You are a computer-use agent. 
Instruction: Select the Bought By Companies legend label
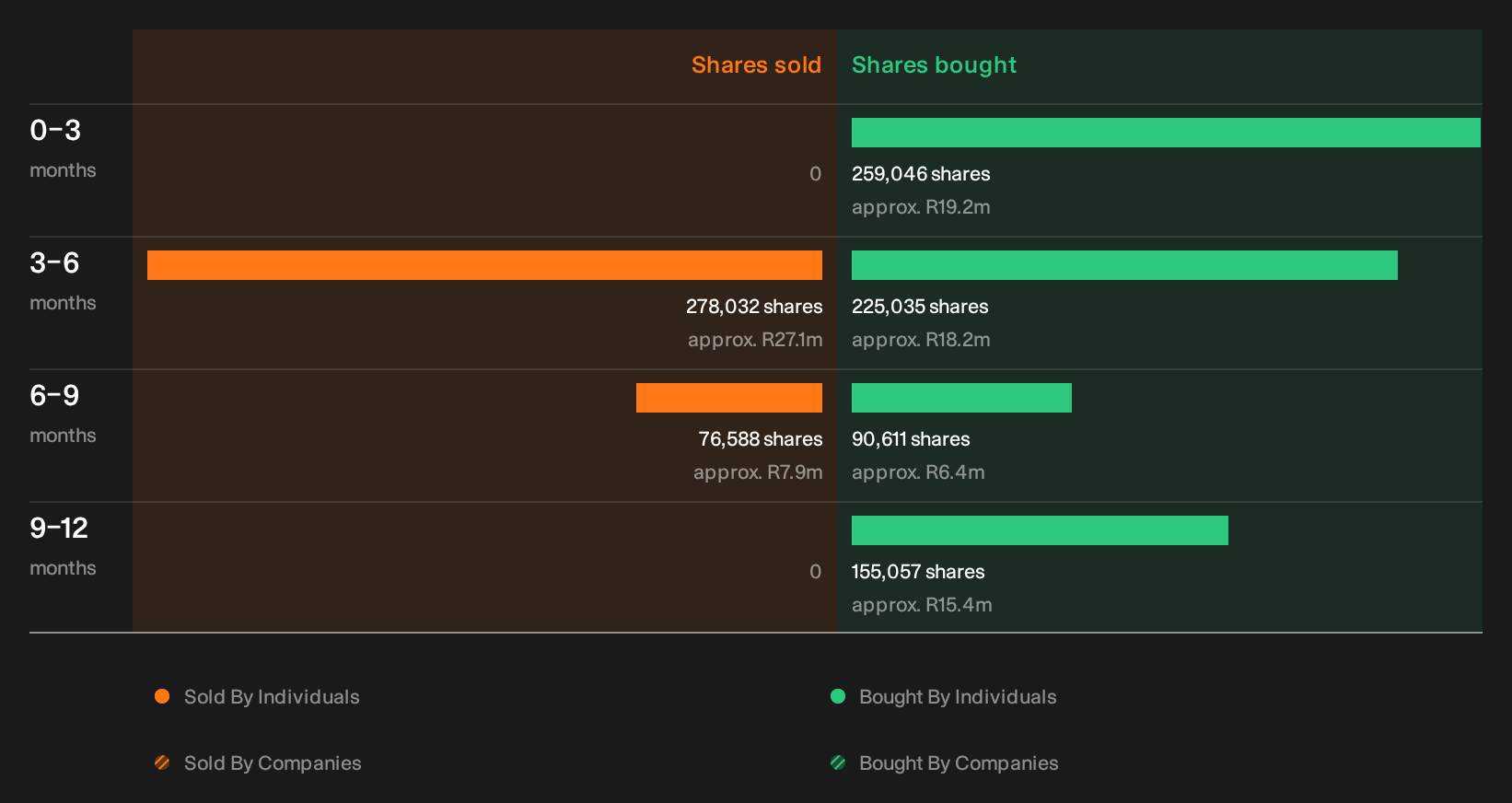click(x=959, y=763)
